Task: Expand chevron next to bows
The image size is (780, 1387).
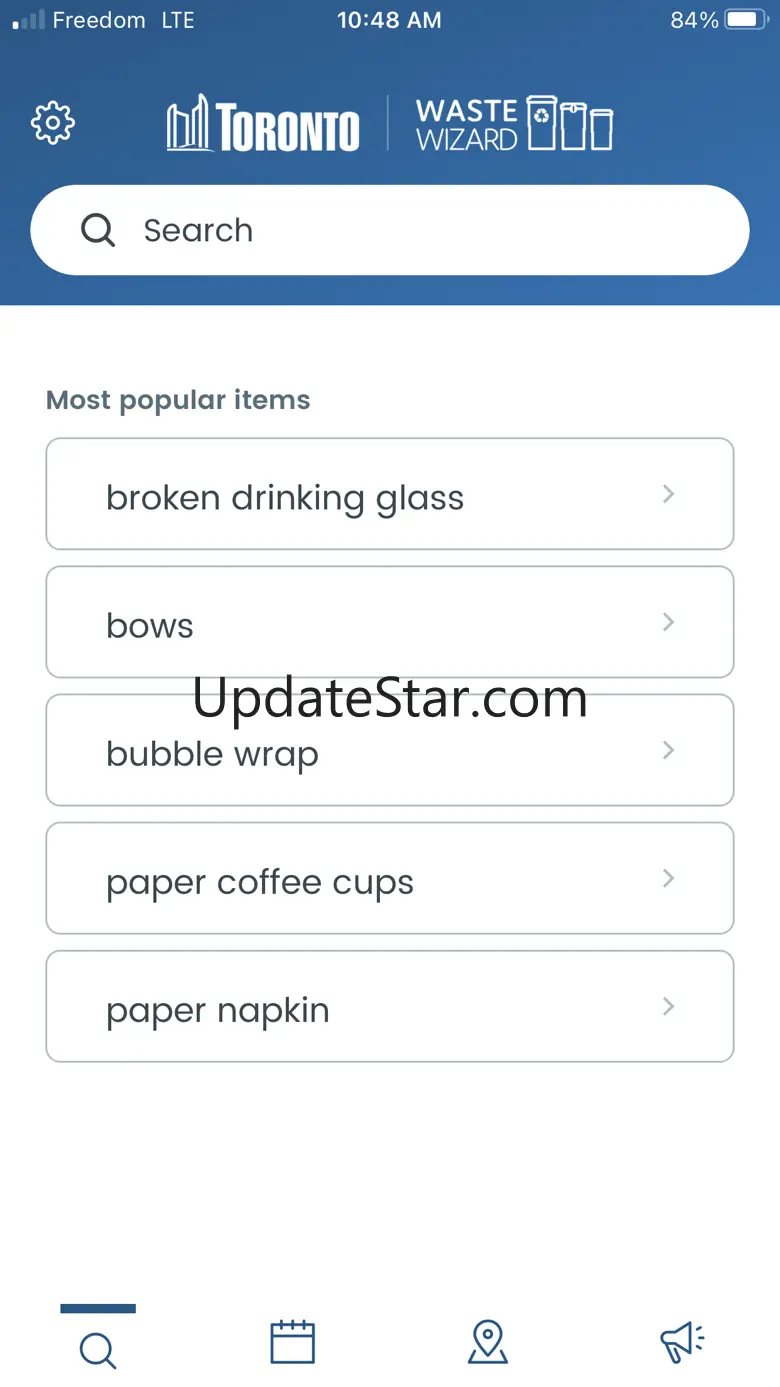Action: click(x=669, y=622)
